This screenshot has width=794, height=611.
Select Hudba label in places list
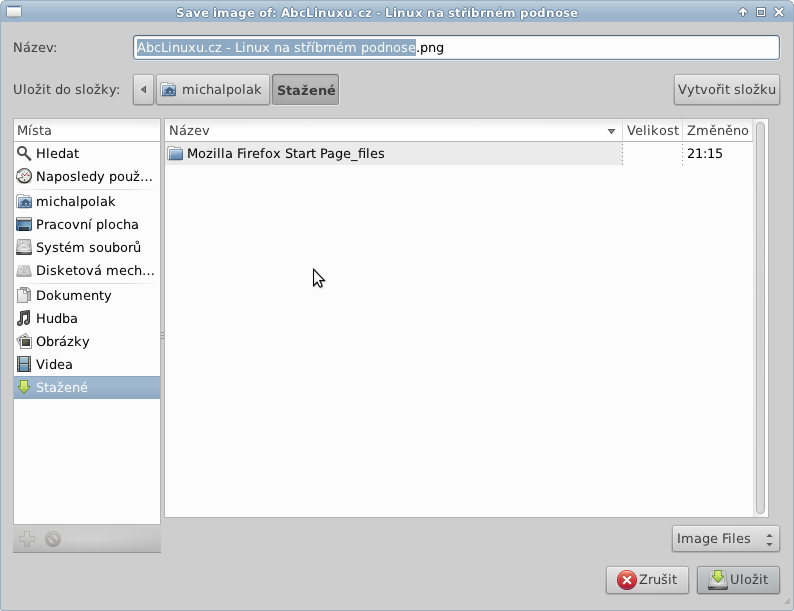[x=57, y=318]
